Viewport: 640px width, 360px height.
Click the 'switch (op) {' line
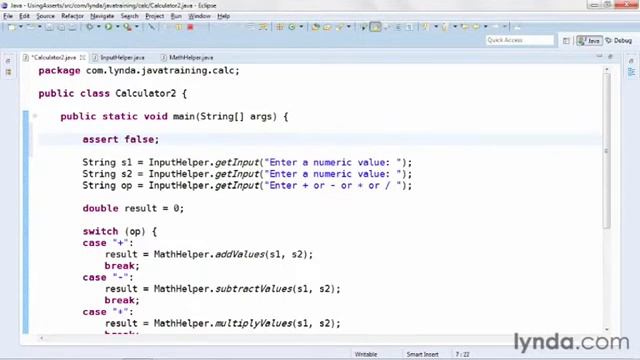click(120, 231)
